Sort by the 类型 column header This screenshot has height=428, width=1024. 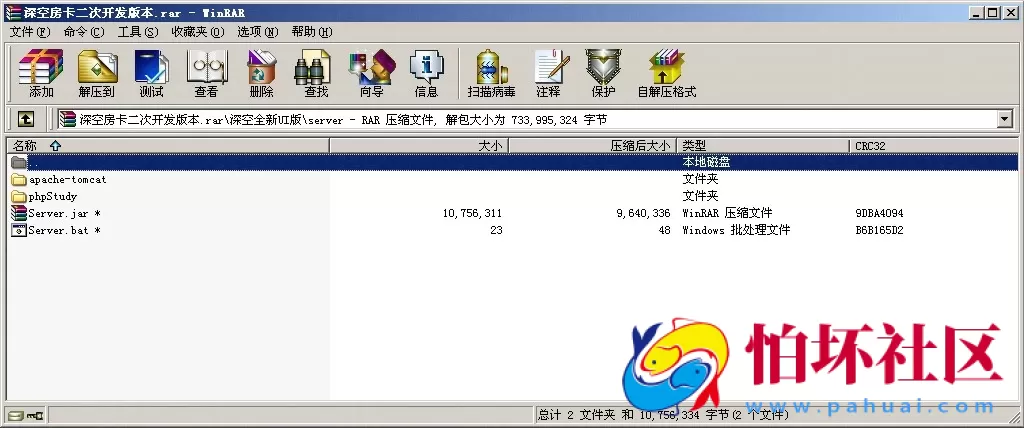coord(763,146)
